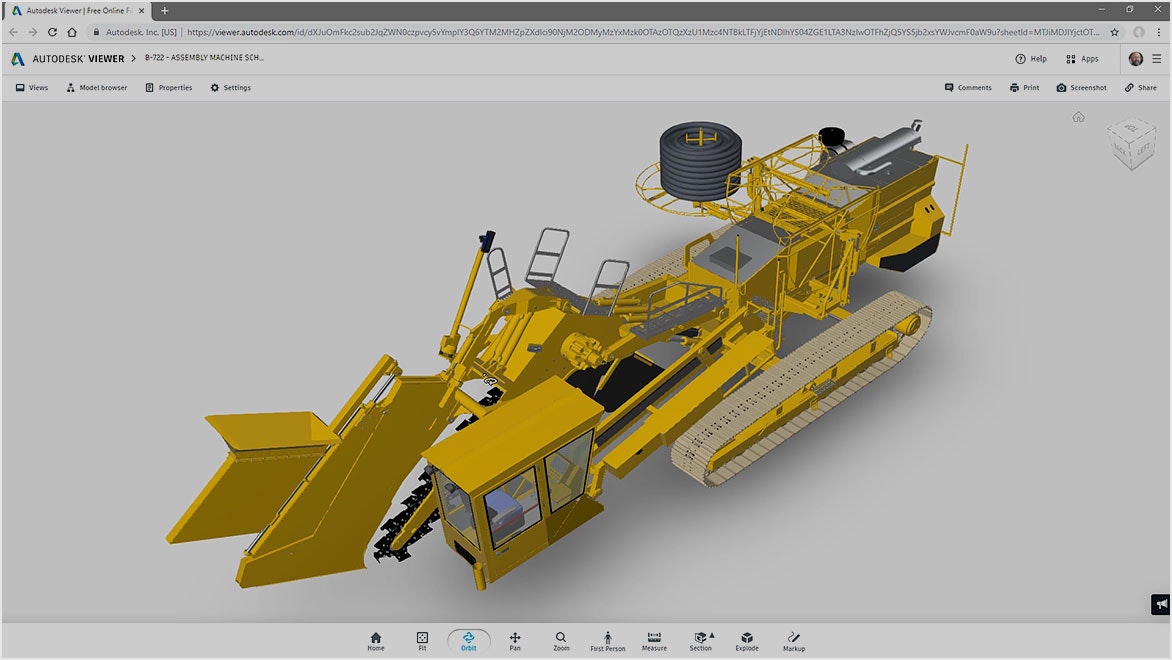
Task: Click the Share button
Action: (x=1140, y=87)
